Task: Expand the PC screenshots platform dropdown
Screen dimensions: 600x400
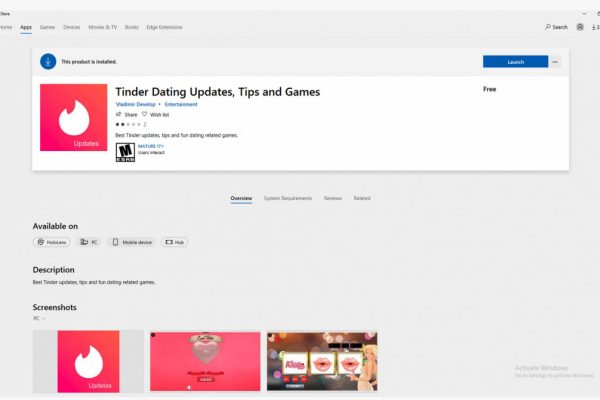Action: tap(39, 318)
